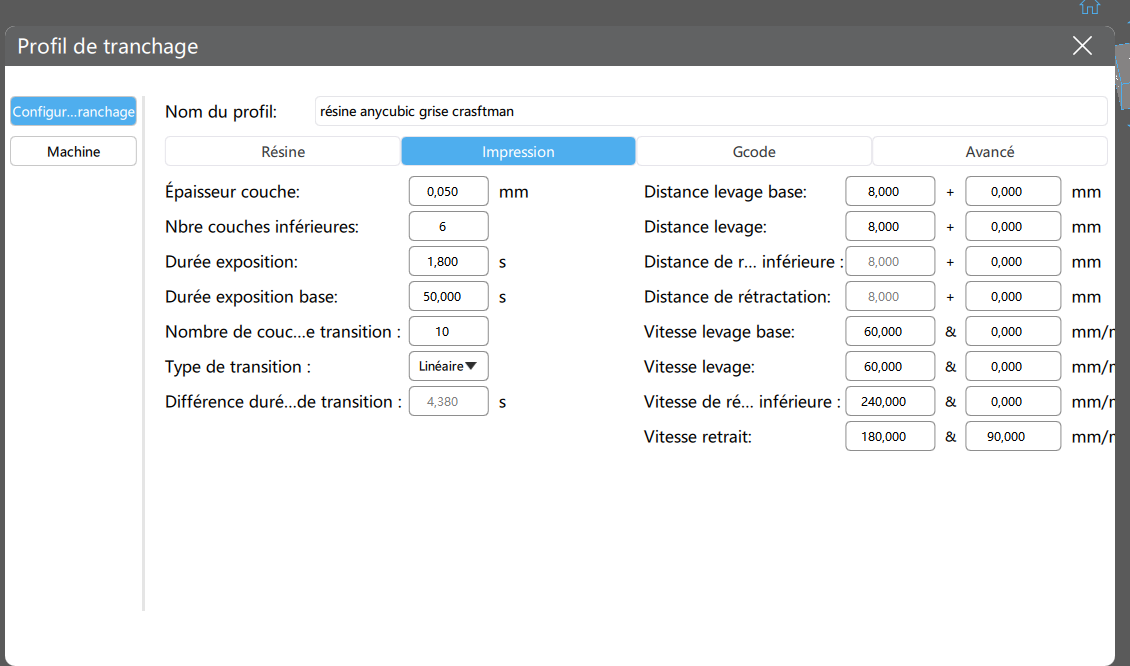This screenshot has width=1130, height=666.
Task: Edit Vitesse de ré... inférieure 240,000 field
Action: pyautogui.click(x=890, y=401)
